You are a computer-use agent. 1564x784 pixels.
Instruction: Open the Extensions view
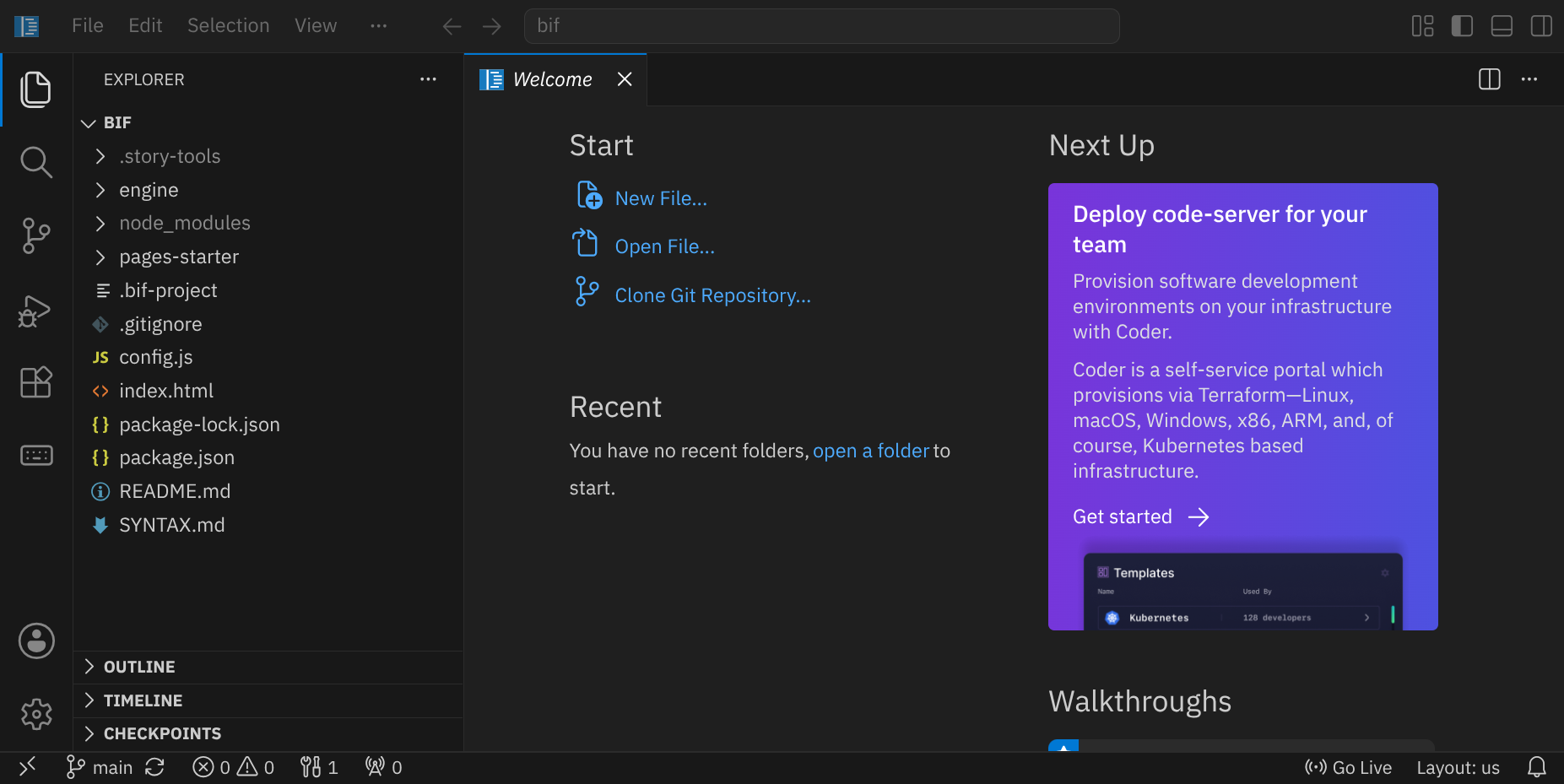35,382
